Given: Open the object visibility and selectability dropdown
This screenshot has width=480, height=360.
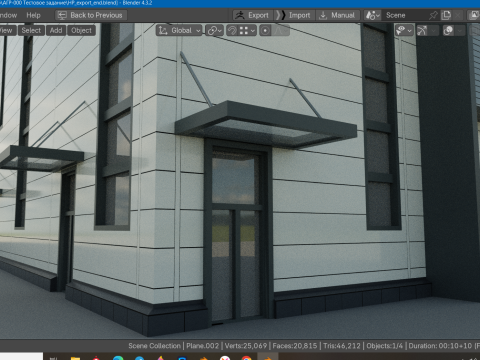Looking at the screenshot, I should [404, 31].
